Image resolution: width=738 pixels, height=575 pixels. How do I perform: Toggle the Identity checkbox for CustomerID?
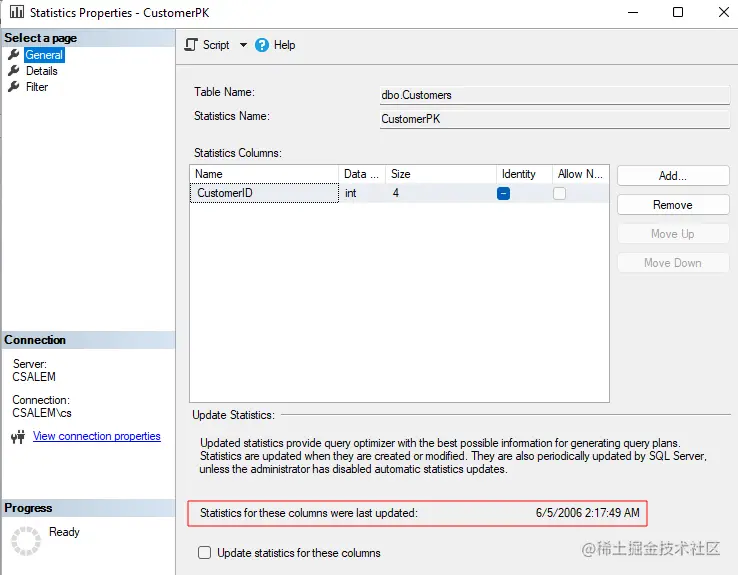[x=503, y=193]
